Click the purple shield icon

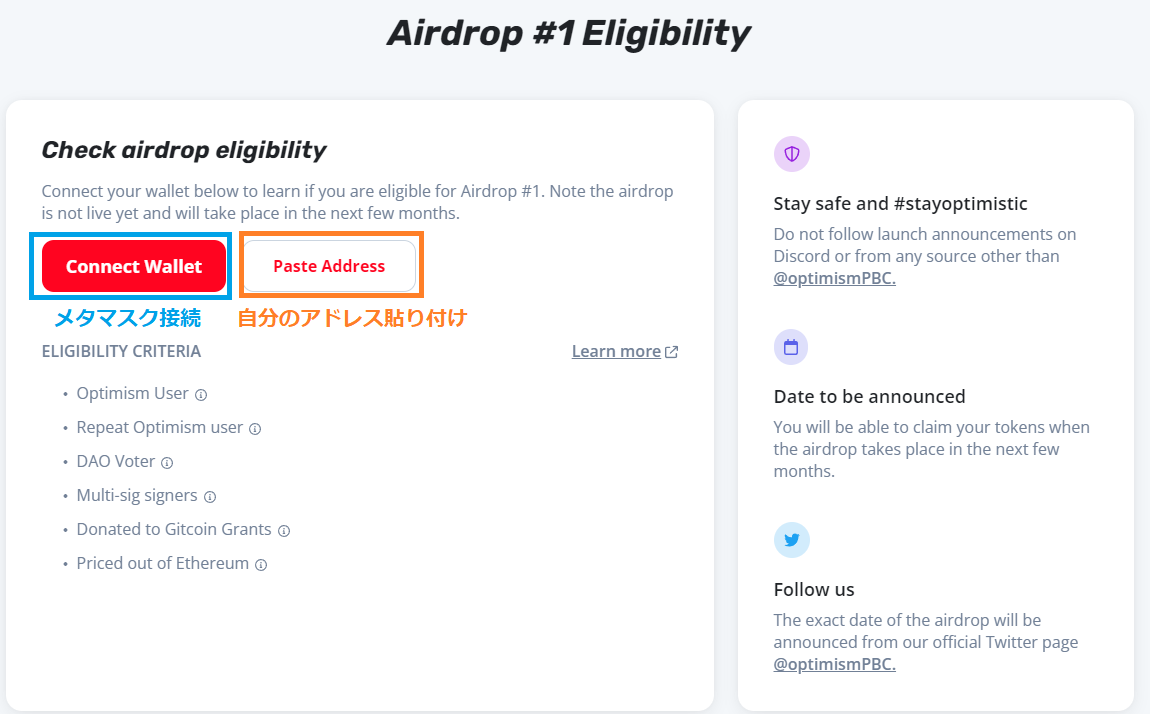click(x=791, y=154)
